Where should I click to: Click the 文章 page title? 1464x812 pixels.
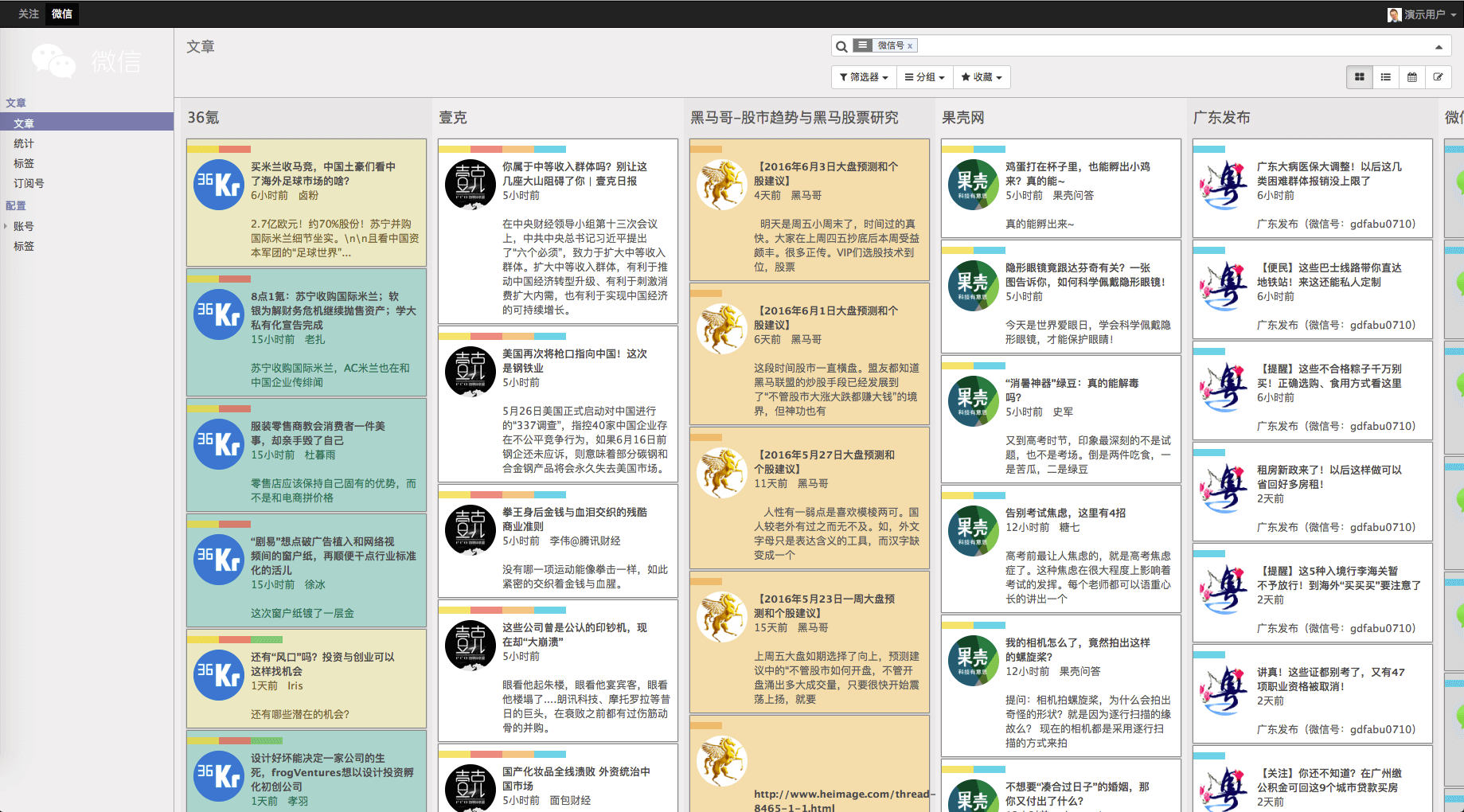[201, 47]
